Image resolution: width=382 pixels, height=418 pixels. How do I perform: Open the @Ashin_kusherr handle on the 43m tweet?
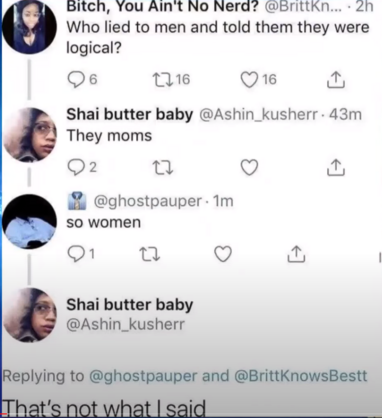[x=258, y=114]
